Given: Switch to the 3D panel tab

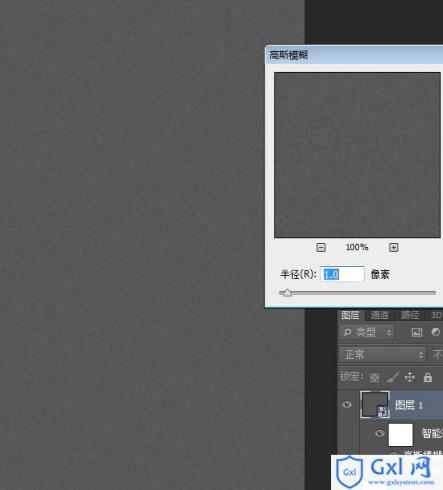Looking at the screenshot, I should point(436,315).
